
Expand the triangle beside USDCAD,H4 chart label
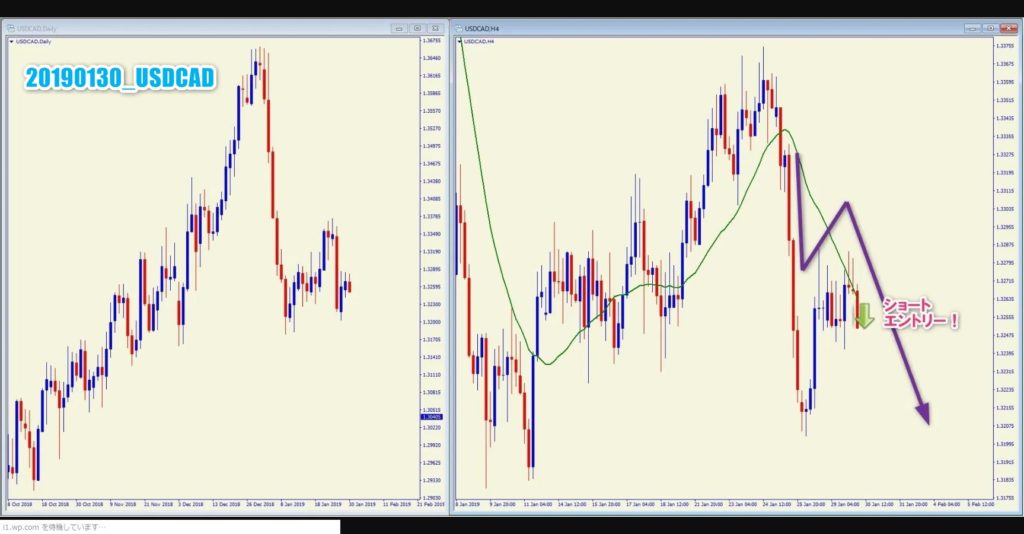(x=460, y=42)
